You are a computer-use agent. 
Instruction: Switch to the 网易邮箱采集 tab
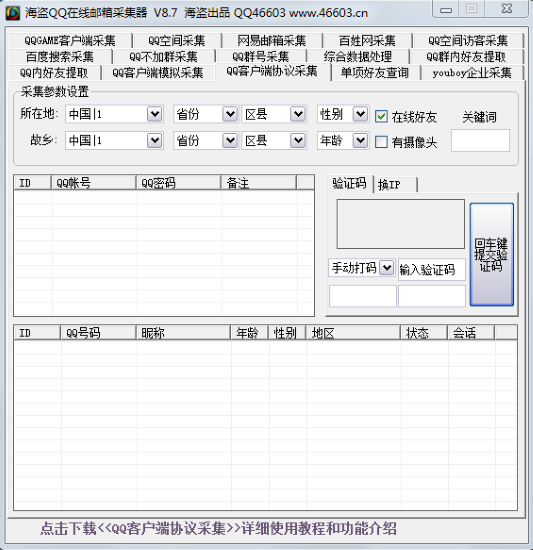272,41
